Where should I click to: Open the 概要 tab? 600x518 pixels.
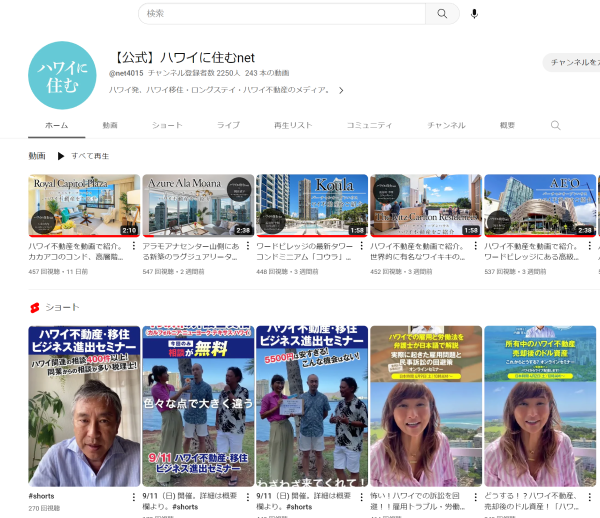[507, 125]
